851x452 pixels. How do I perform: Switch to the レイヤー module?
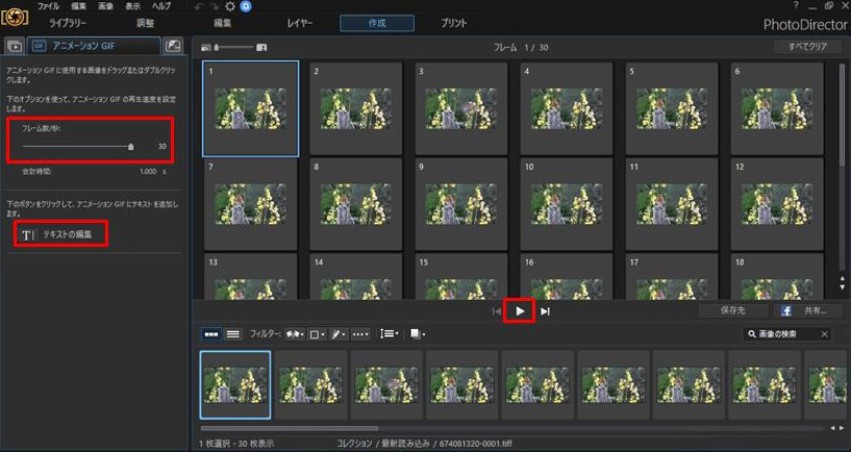pos(300,23)
